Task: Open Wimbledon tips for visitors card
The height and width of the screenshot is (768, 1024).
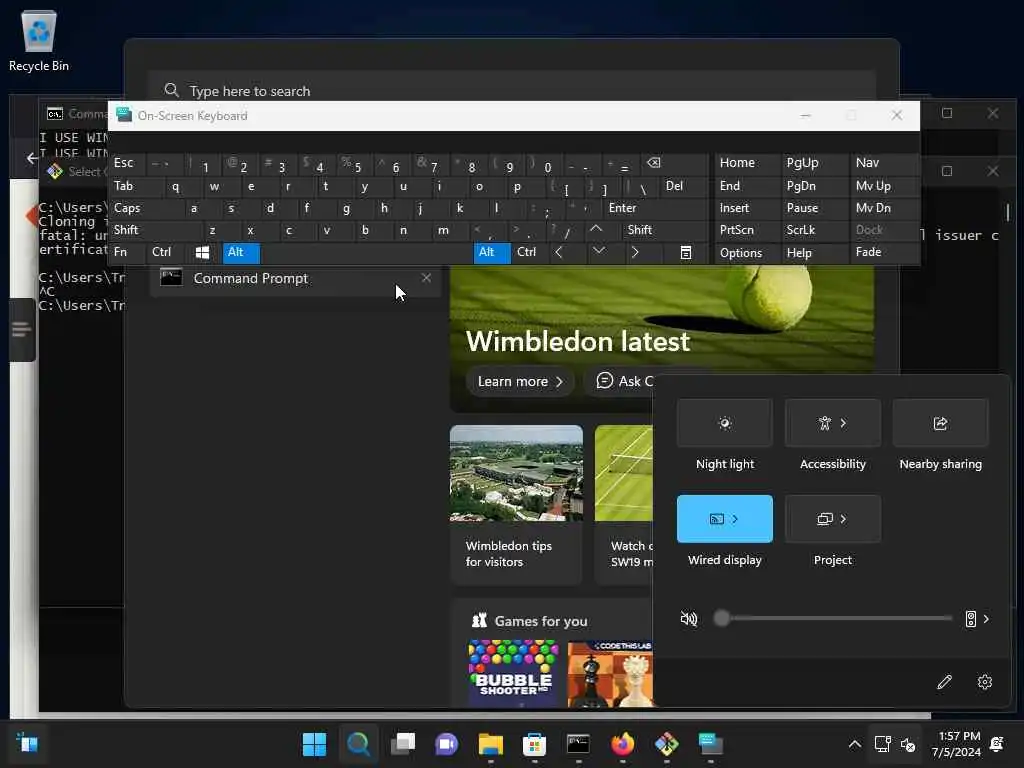Action: tap(516, 504)
